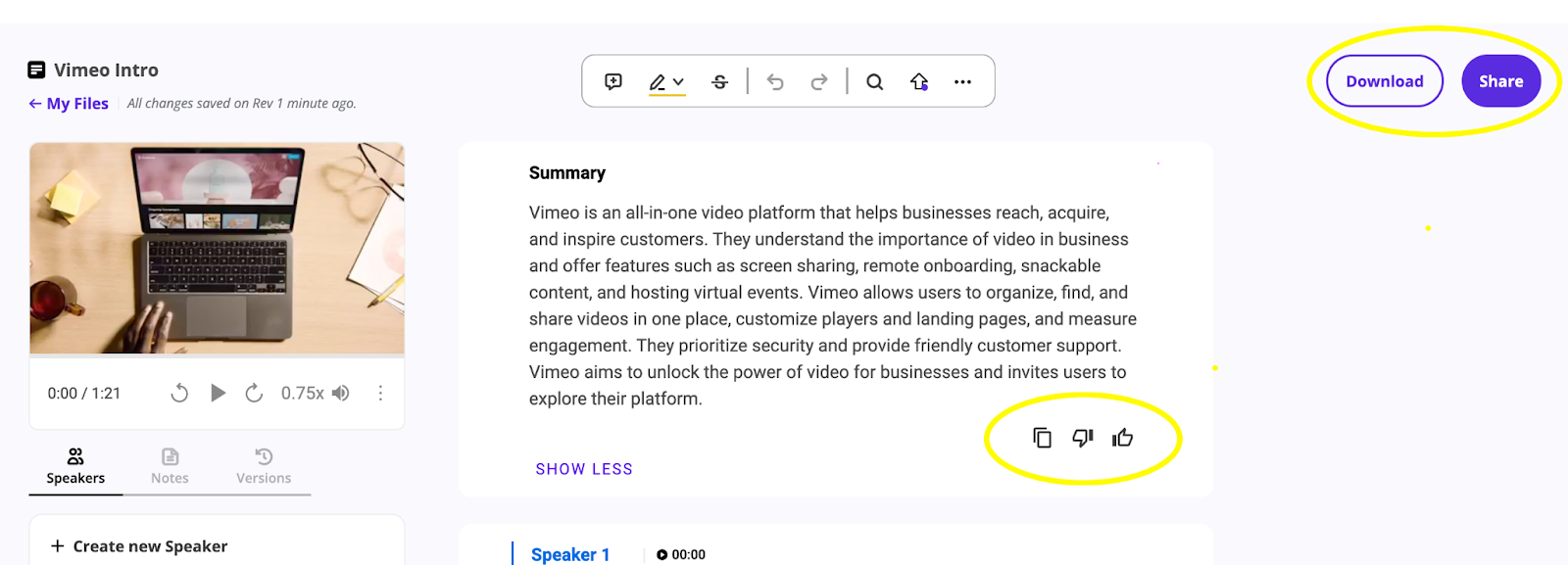Create new Speaker

click(x=139, y=546)
